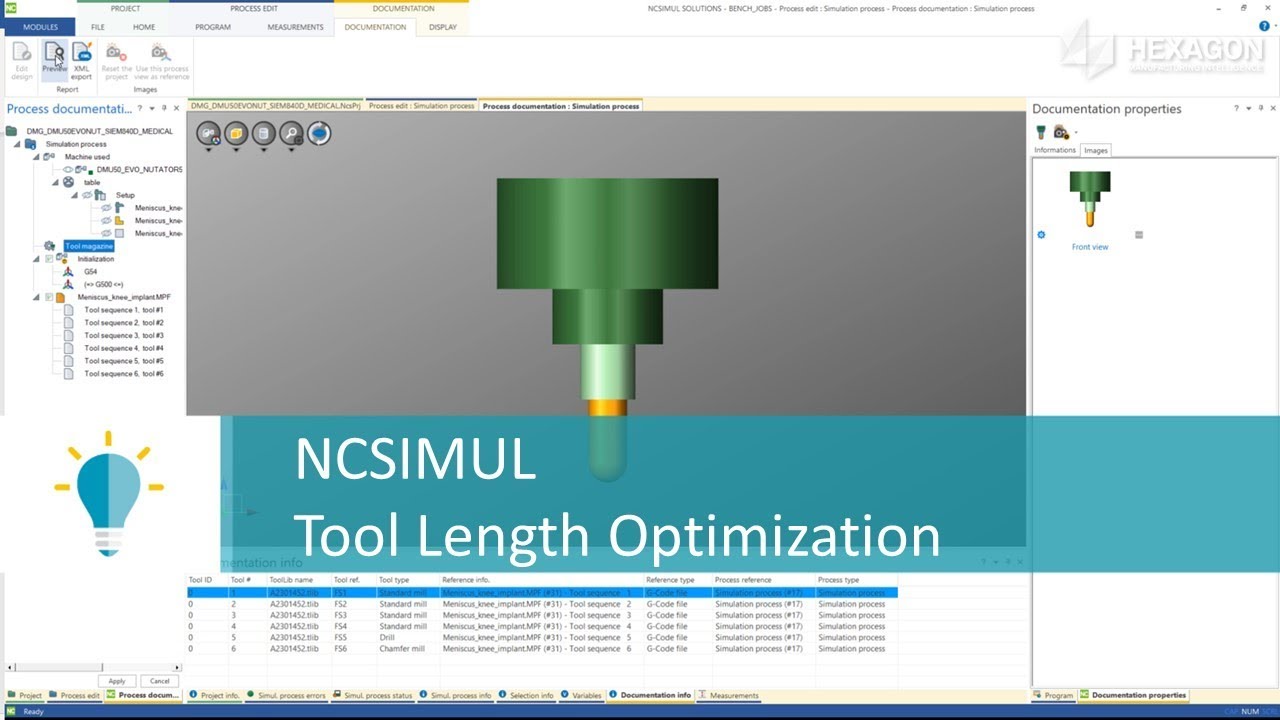Click the Tool sequence 1 document icon
The height and width of the screenshot is (720, 1280).
coord(69,310)
